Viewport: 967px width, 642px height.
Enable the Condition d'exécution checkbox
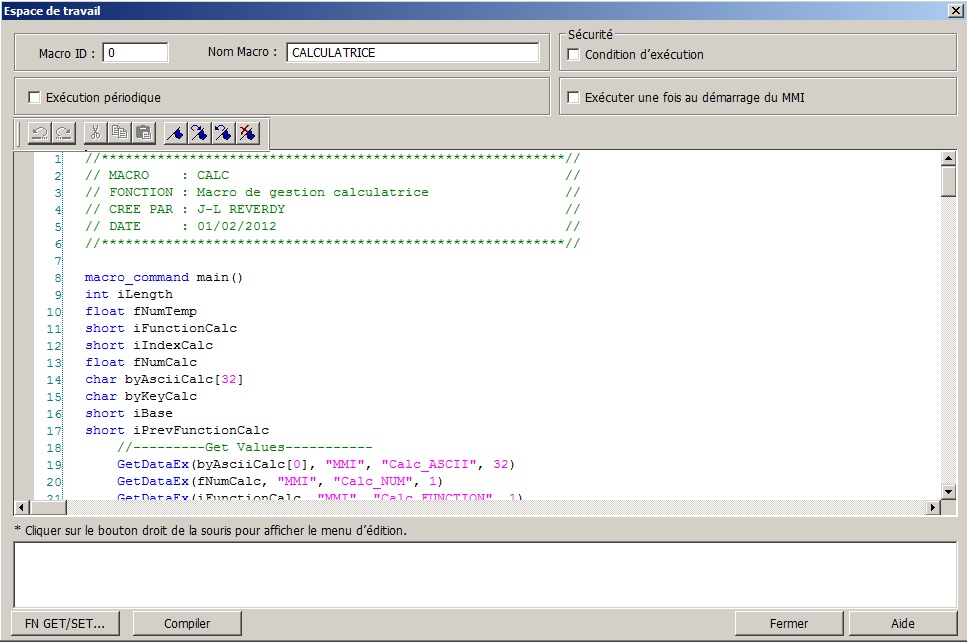coord(574,54)
